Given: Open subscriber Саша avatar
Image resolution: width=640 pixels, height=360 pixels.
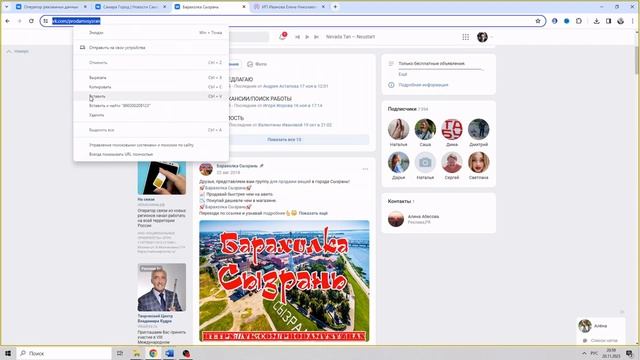Looking at the screenshot, I should [x=425, y=129].
